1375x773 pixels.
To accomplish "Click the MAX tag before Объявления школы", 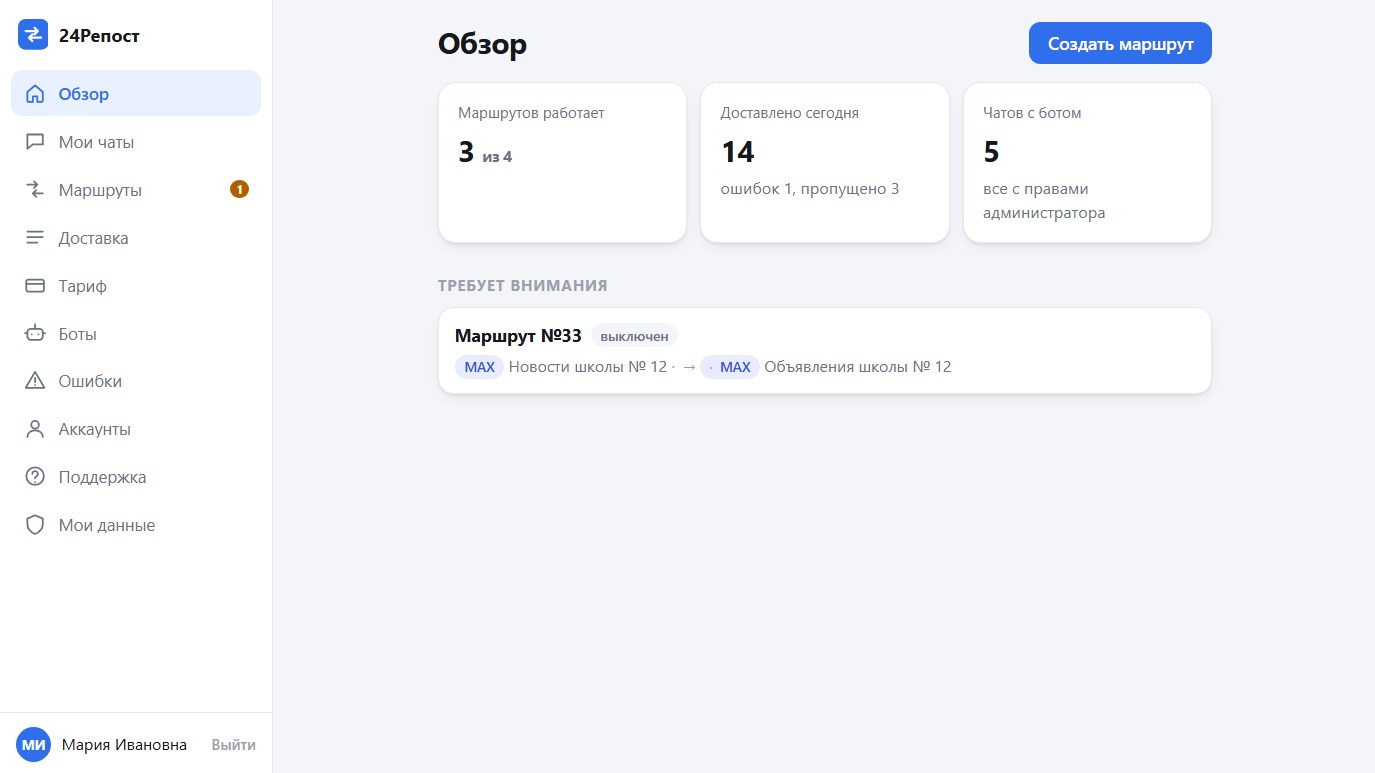I will pos(730,367).
